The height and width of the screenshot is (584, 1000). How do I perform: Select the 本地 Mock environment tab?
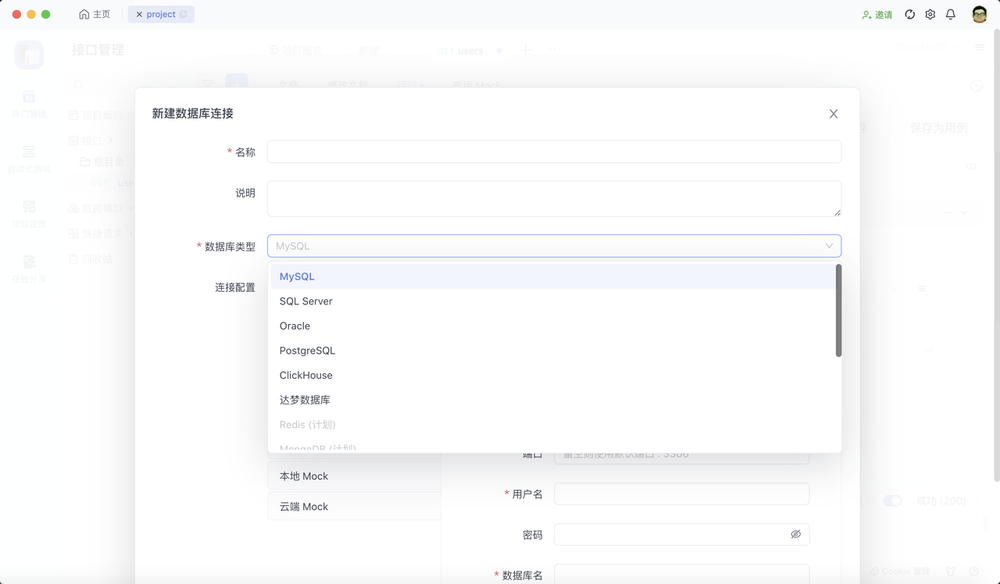pyautogui.click(x=304, y=477)
